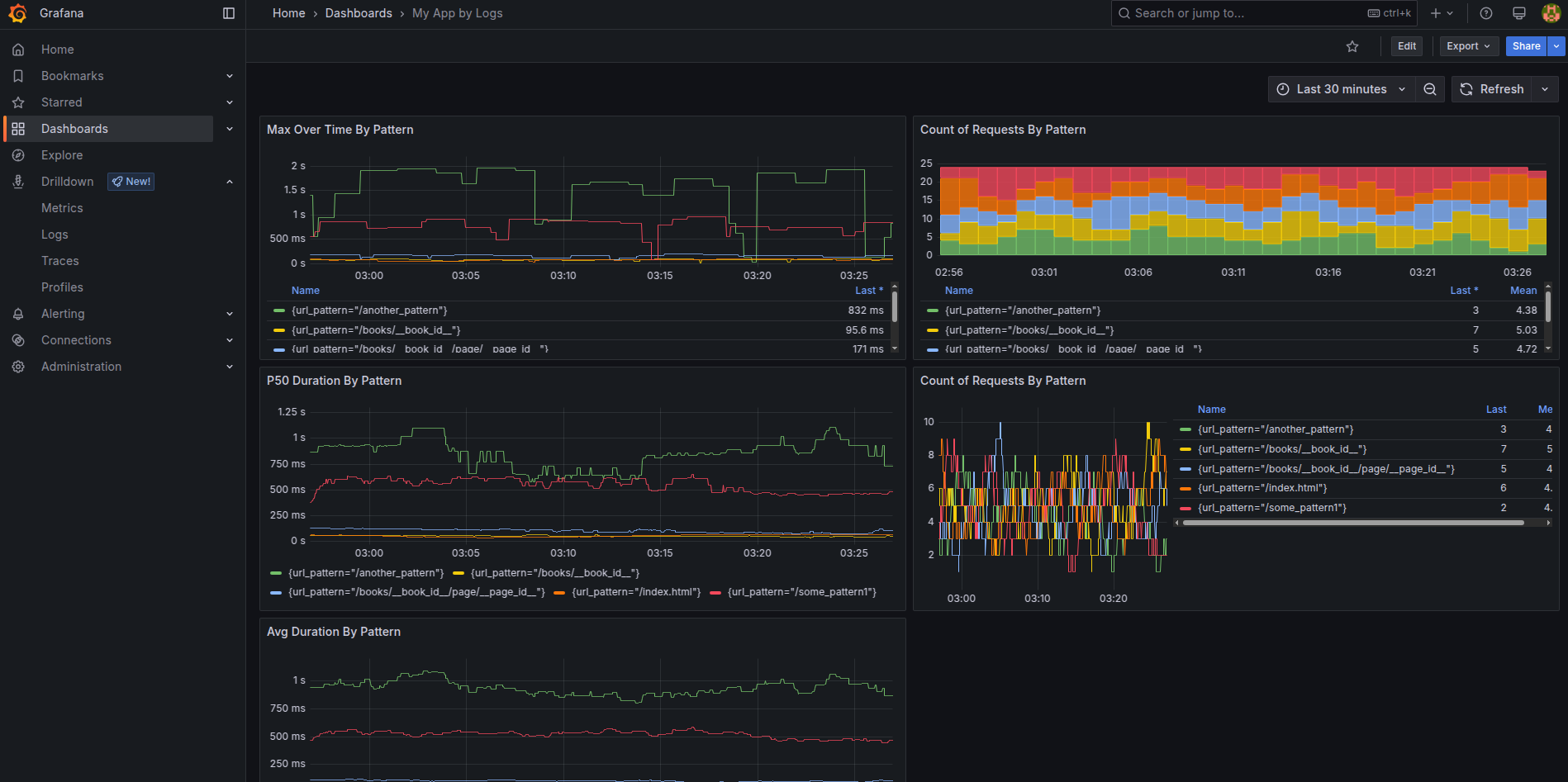
Task: Click the Alerting bell icon
Action: click(18, 314)
